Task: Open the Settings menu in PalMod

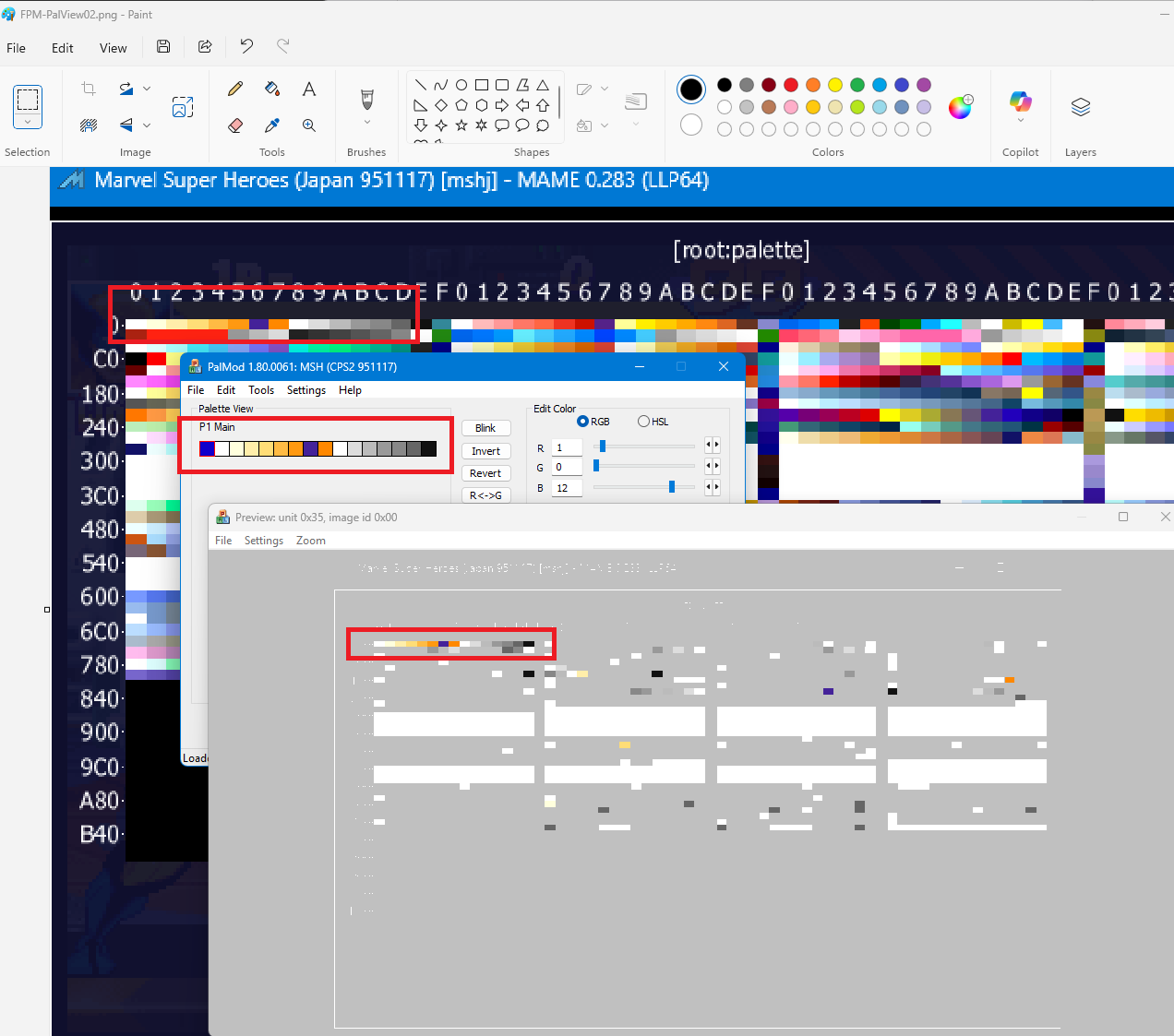Action: 306,390
